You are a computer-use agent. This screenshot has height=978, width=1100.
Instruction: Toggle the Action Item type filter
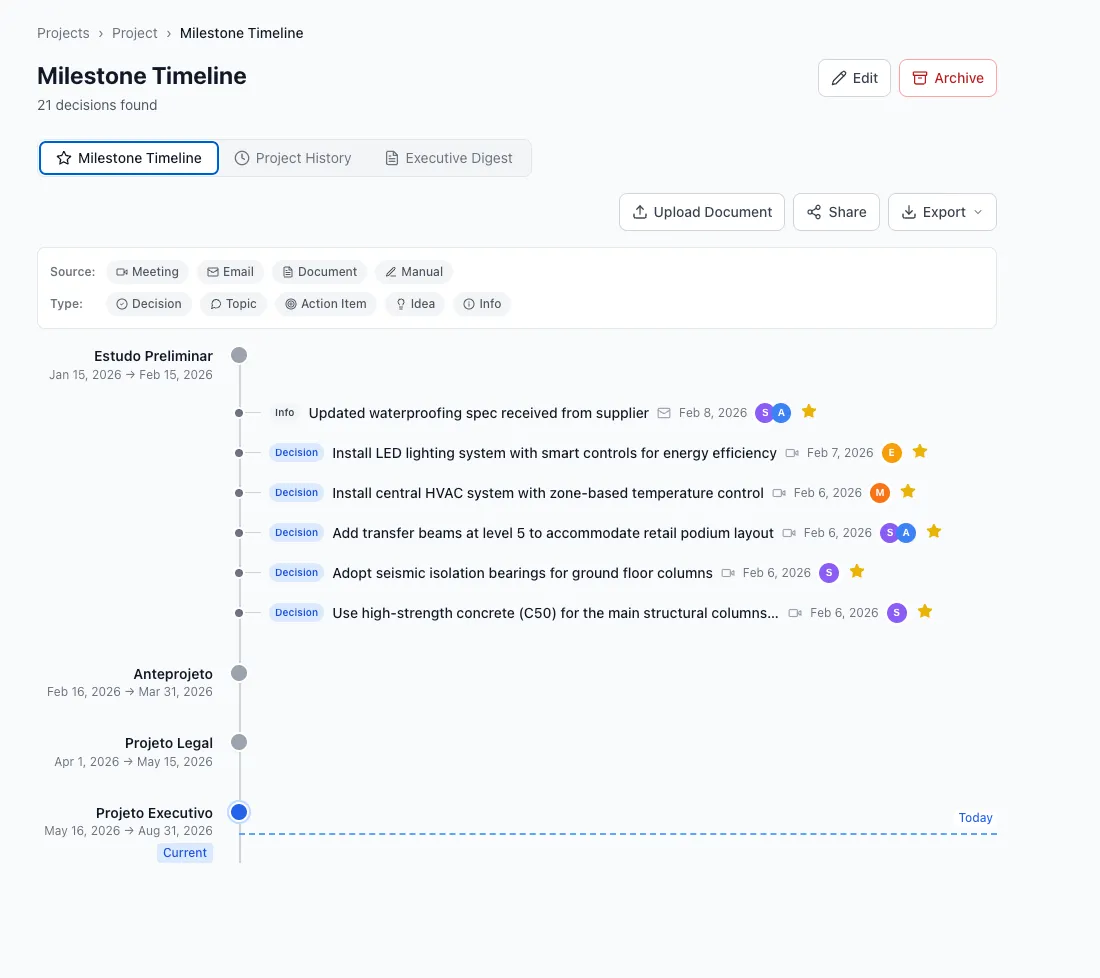(x=326, y=304)
